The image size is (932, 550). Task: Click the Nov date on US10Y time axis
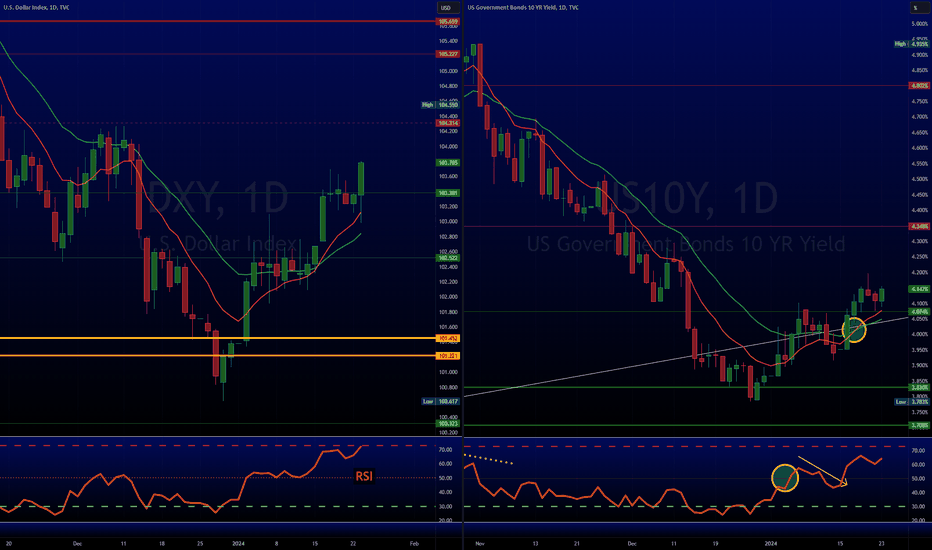[480, 543]
